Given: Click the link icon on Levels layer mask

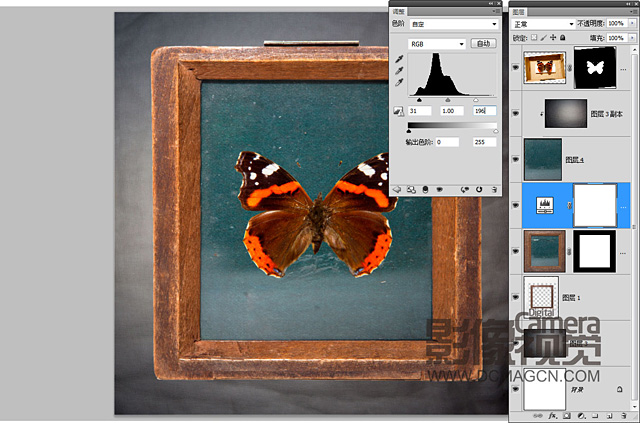Looking at the screenshot, I should coord(569,205).
